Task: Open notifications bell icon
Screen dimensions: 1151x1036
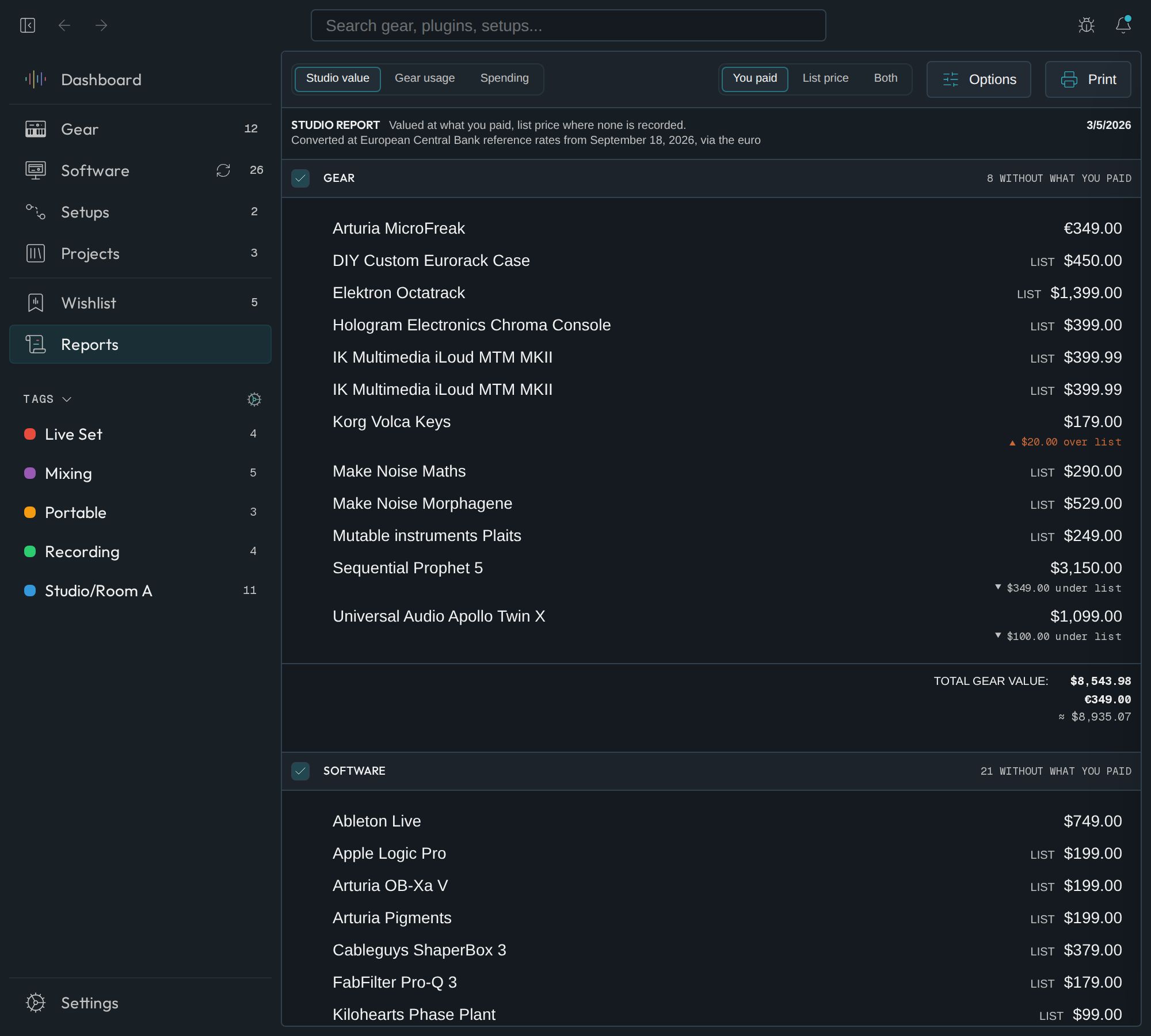Action: tap(1123, 25)
